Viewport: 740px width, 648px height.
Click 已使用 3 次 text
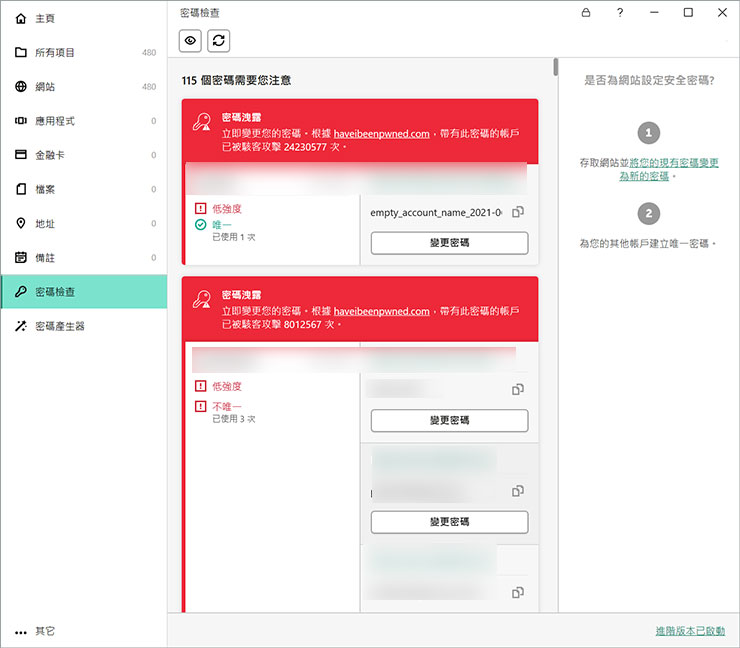234,419
